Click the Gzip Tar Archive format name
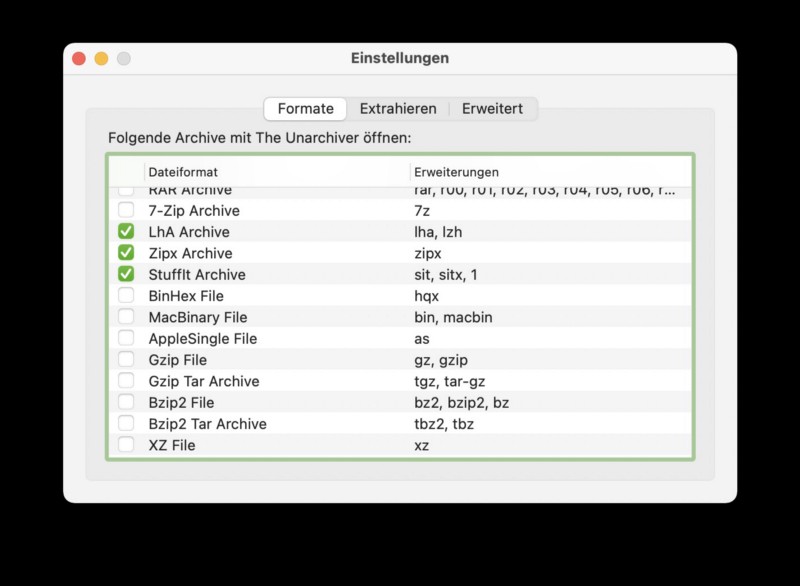Image resolution: width=800 pixels, height=586 pixels. (x=204, y=381)
